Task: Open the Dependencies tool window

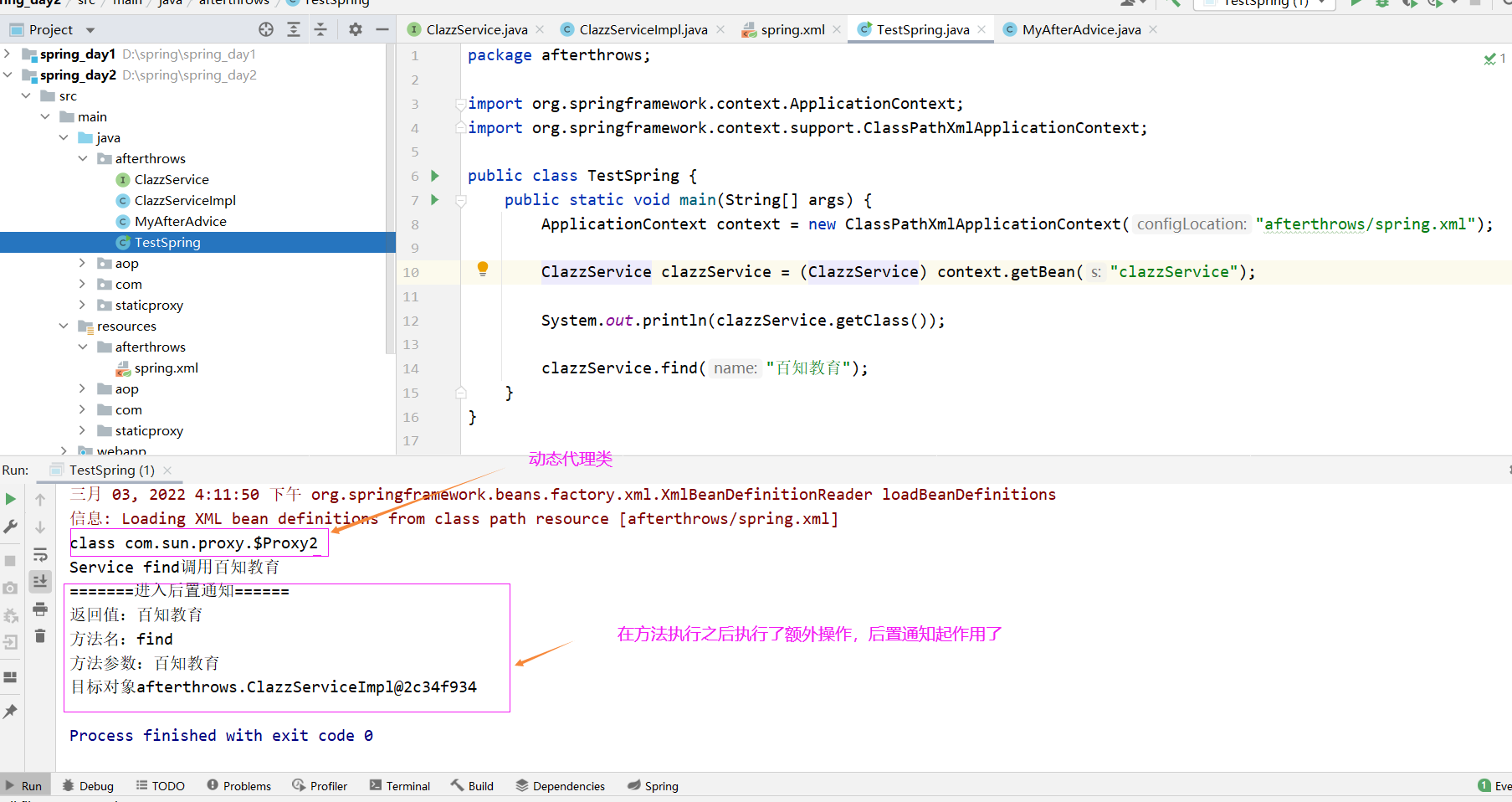Action: 560,786
